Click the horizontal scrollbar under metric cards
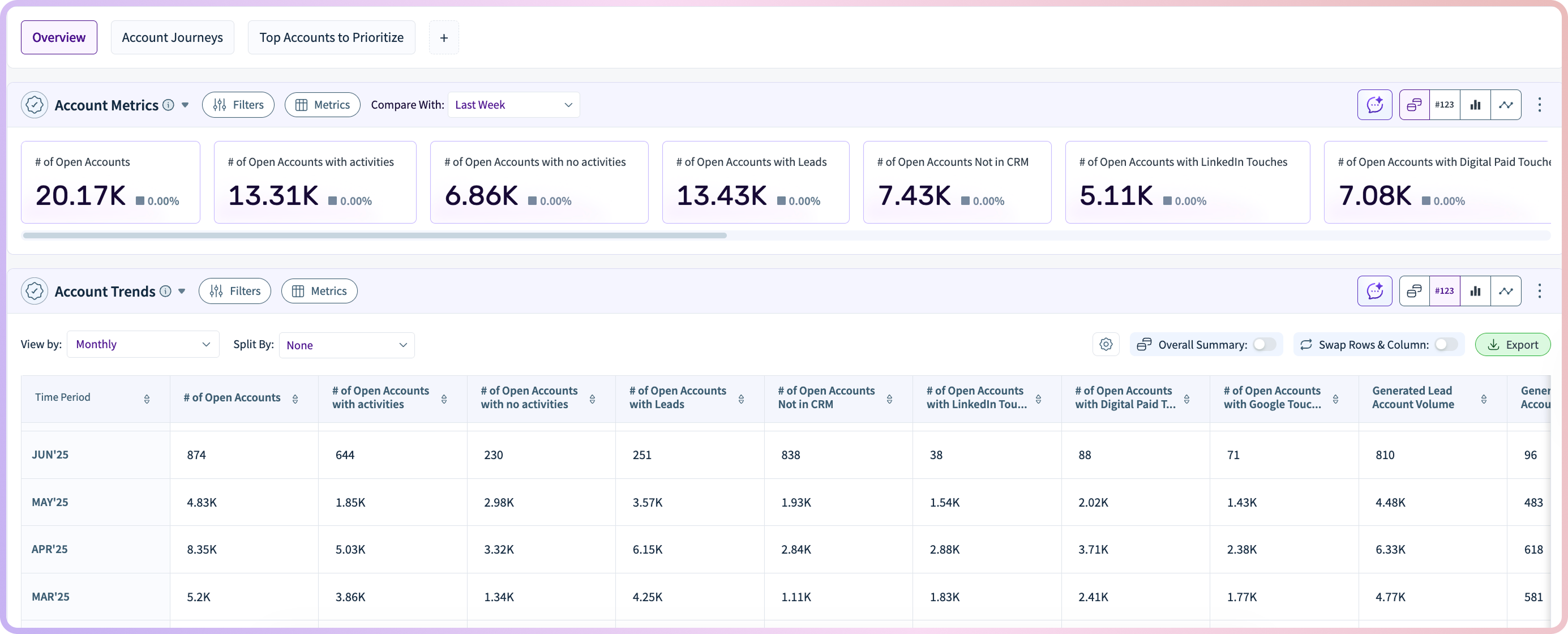 click(374, 235)
